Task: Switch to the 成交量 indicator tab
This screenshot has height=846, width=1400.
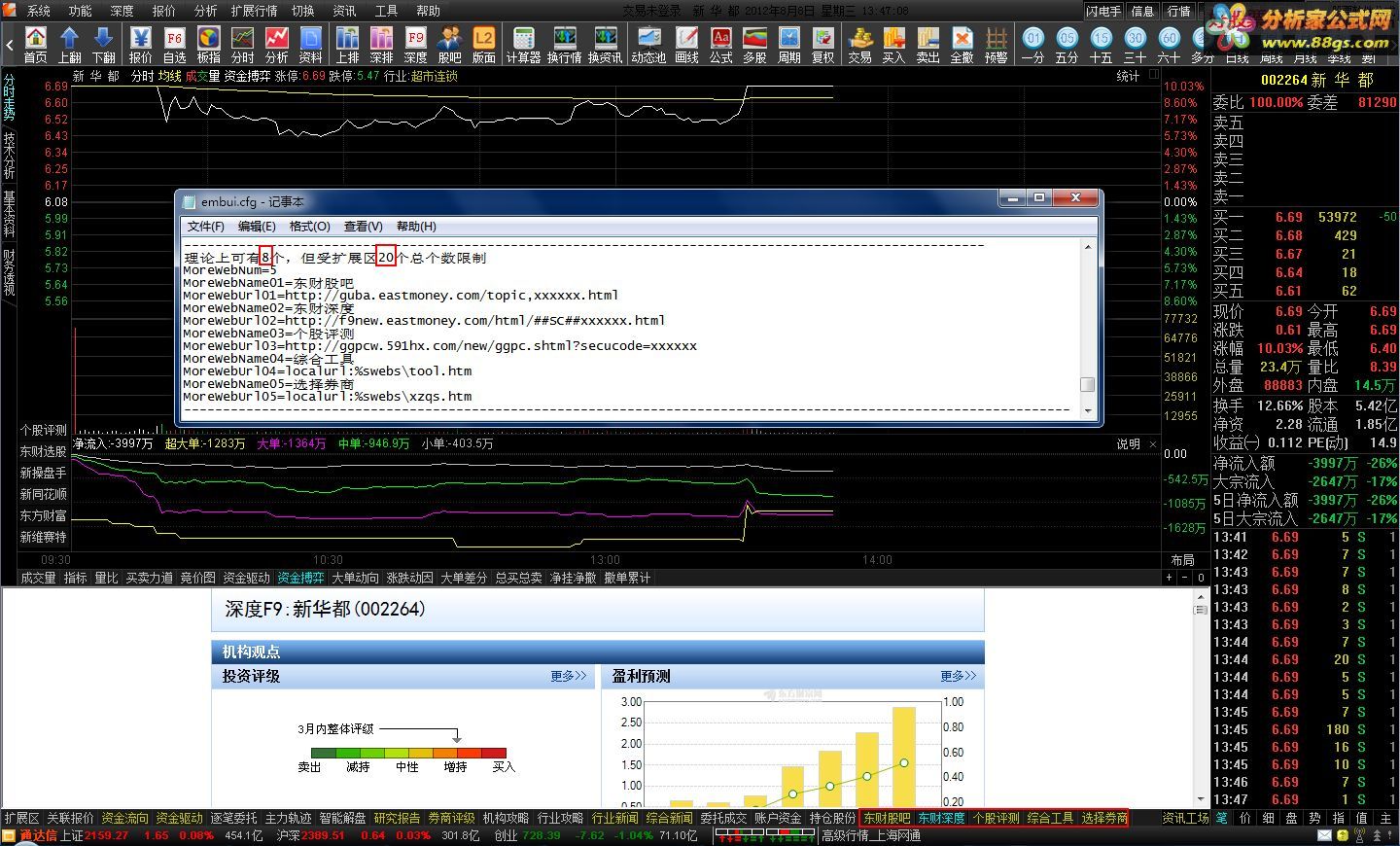Action: coord(39,578)
